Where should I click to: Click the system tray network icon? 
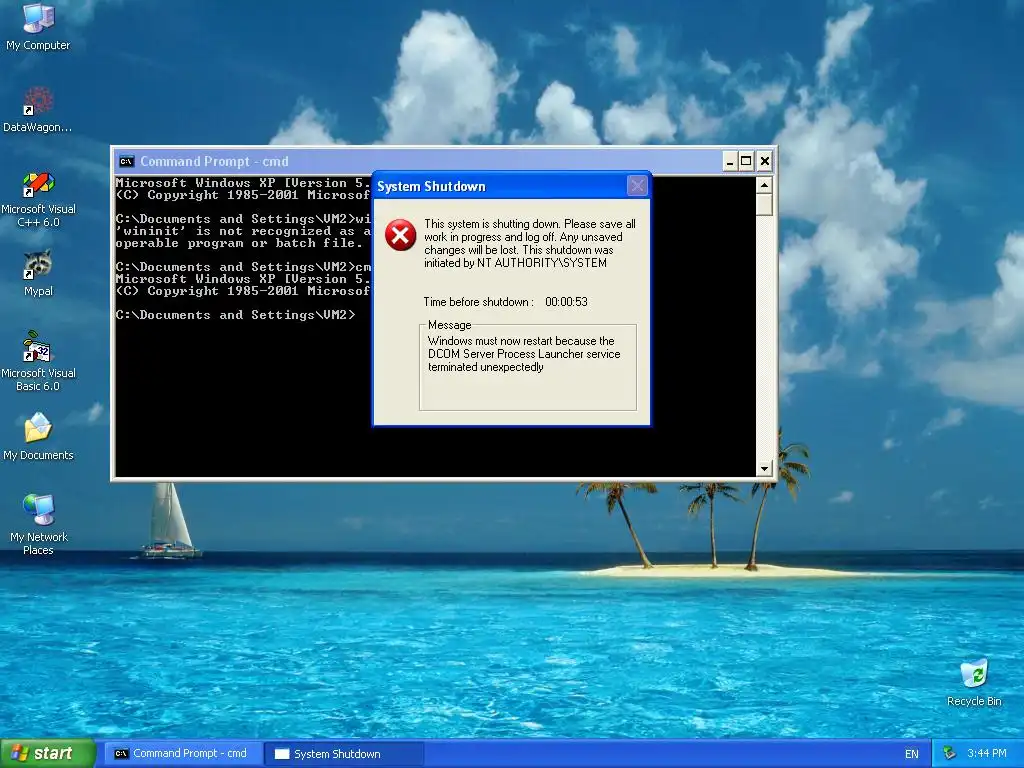(950, 754)
